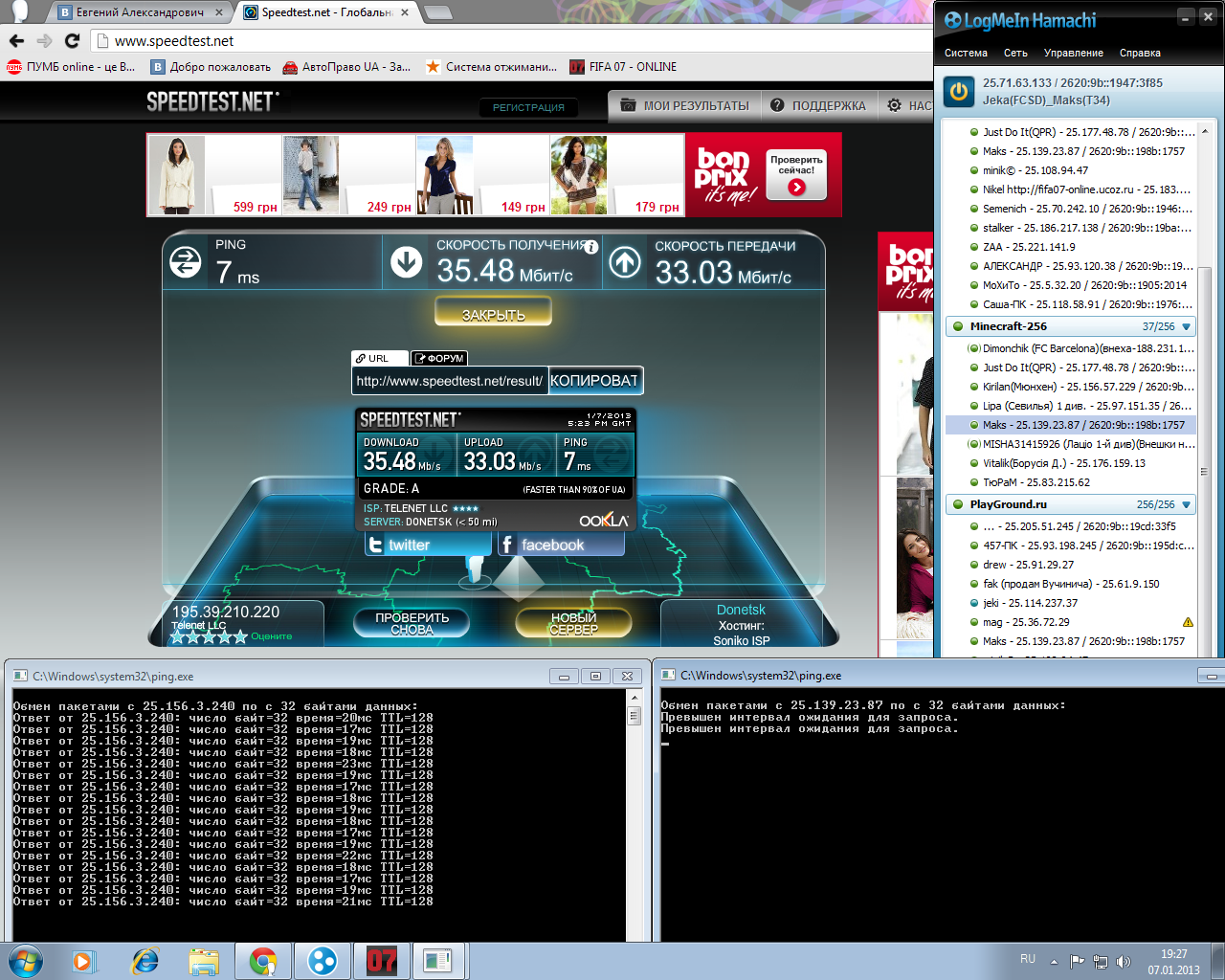Click the address bar with www.speedtest.net
Image resolution: width=1225 pixels, height=980 pixels.
[x=512, y=40]
